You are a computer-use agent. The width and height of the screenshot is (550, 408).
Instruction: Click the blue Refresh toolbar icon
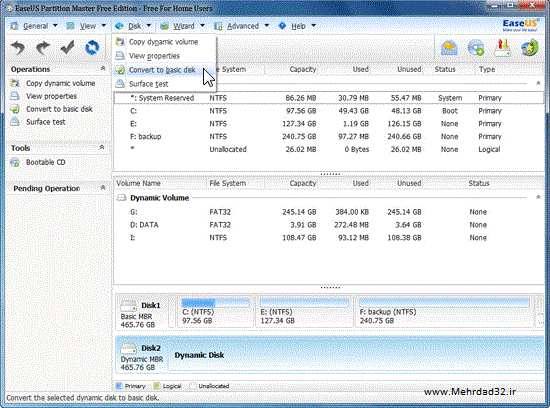pyautogui.click(x=92, y=48)
